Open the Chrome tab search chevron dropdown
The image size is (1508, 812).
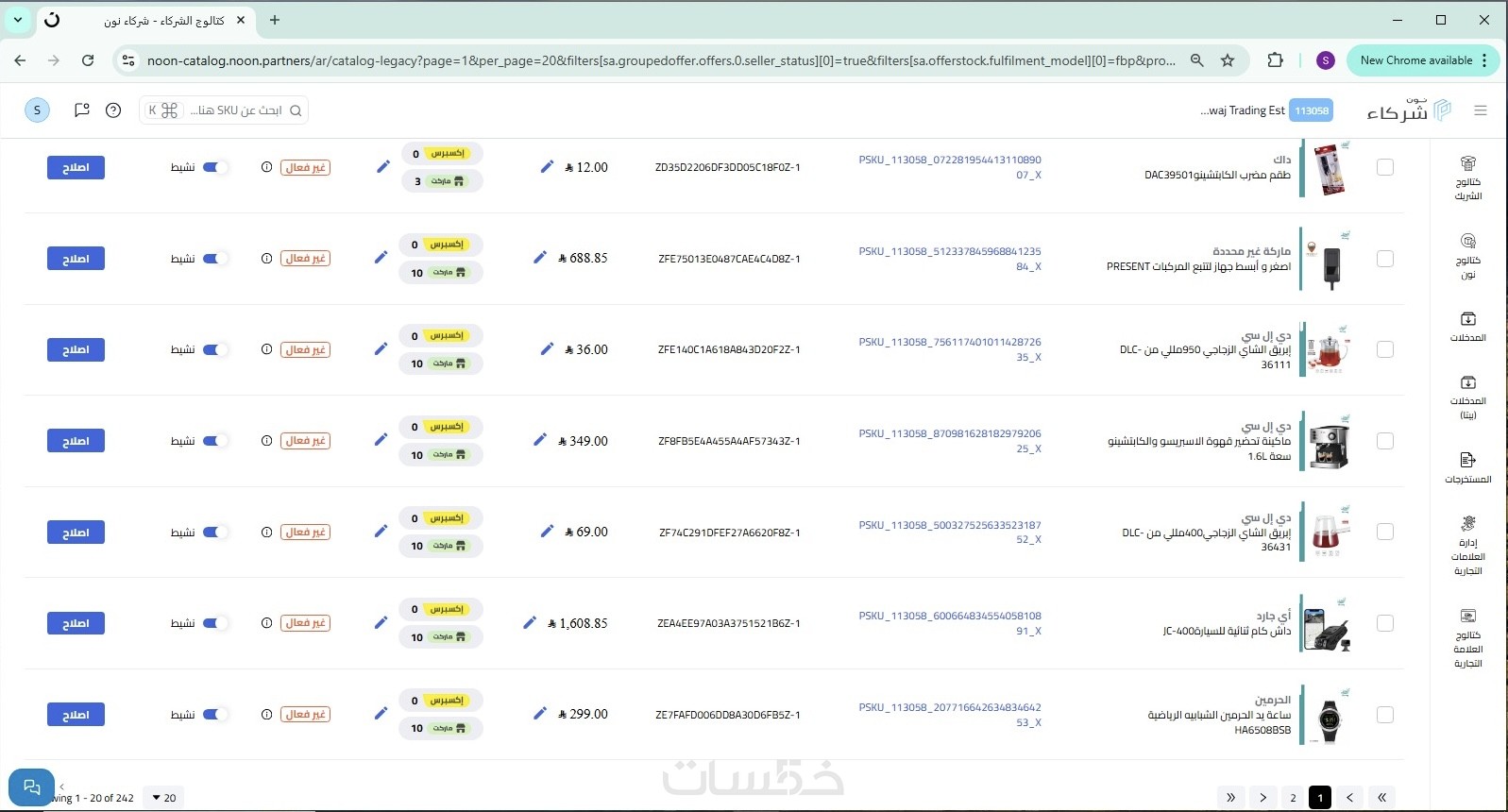[18, 20]
